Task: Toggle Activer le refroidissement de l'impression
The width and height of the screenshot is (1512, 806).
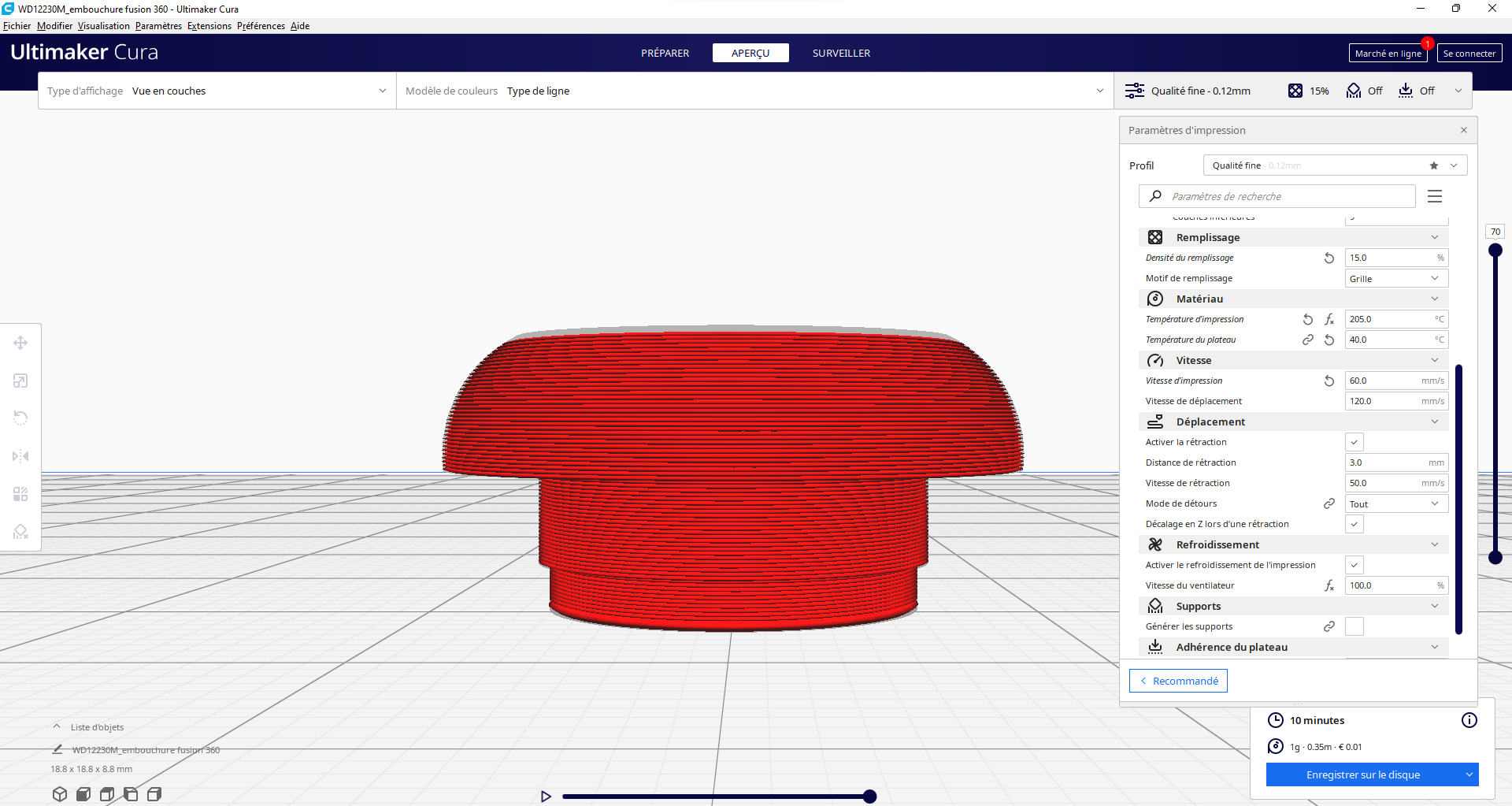Action: [1354, 565]
